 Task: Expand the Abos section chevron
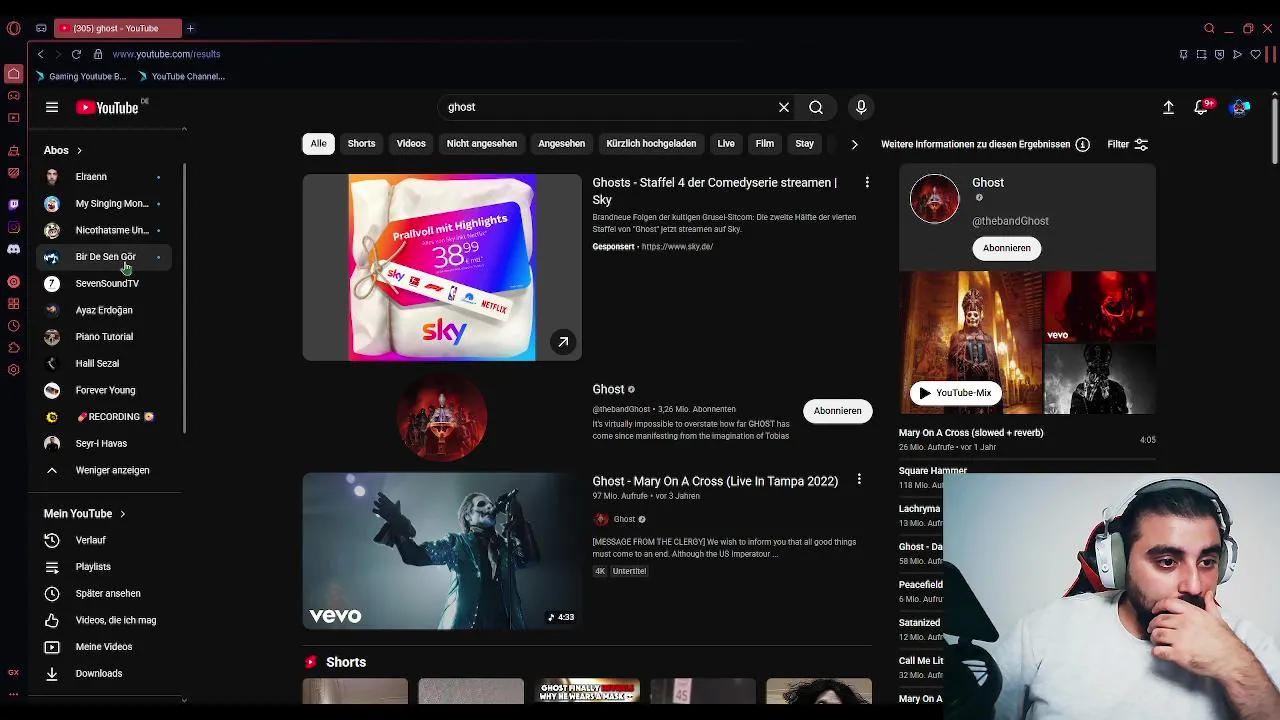79,150
